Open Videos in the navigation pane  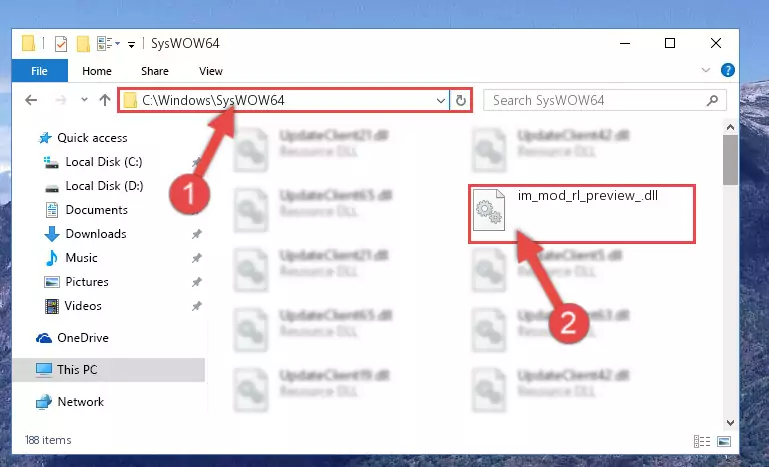pyautogui.click(x=83, y=306)
